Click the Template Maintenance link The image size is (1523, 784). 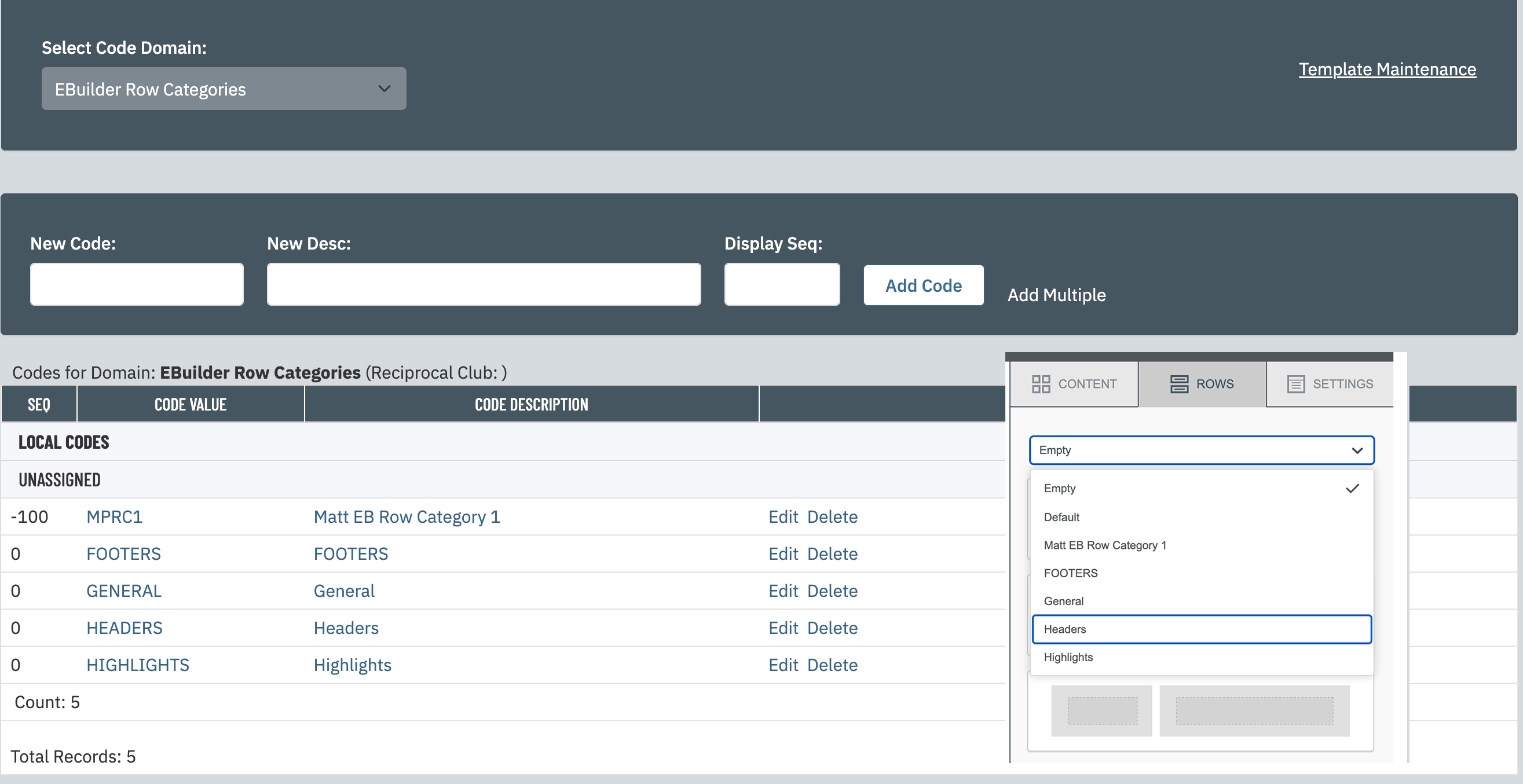click(x=1387, y=69)
